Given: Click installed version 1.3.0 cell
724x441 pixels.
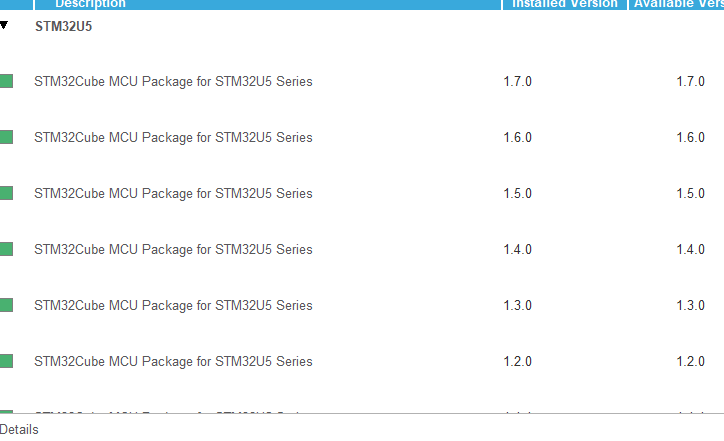Looking at the screenshot, I should (x=517, y=305).
